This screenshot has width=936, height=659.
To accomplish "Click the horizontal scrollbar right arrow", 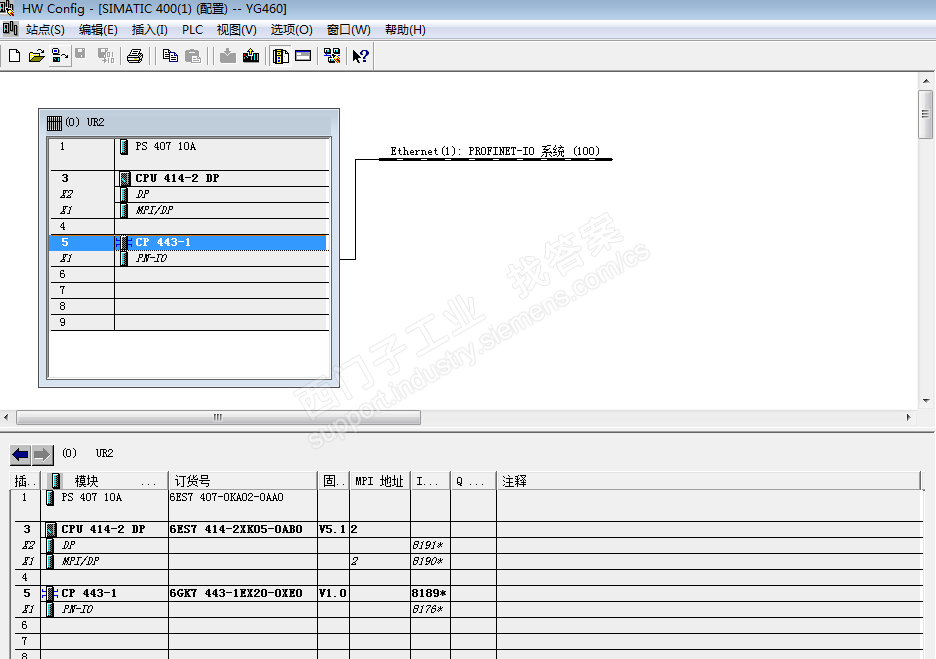I will 909,417.
